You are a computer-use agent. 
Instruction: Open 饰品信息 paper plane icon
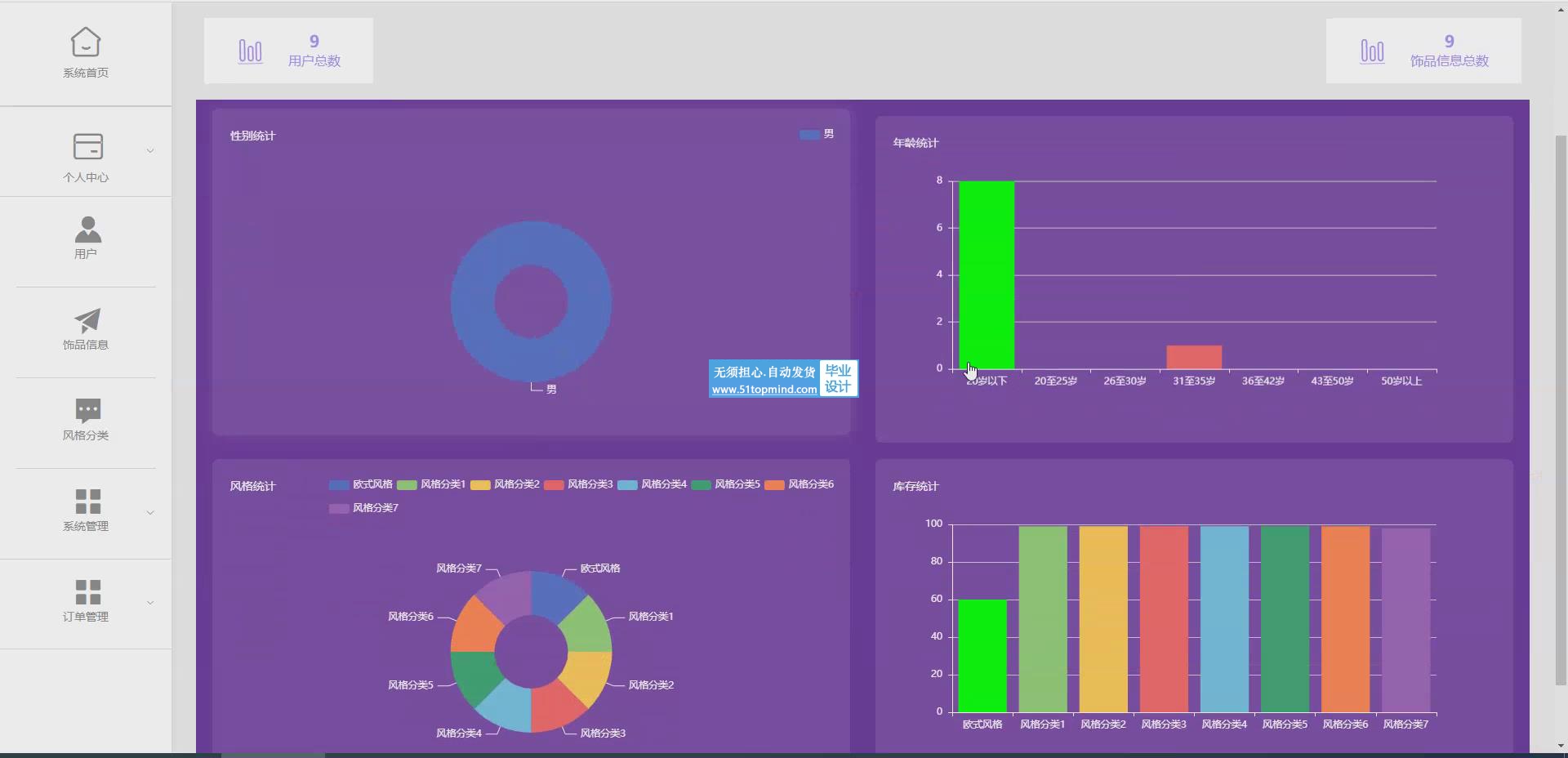(87, 320)
